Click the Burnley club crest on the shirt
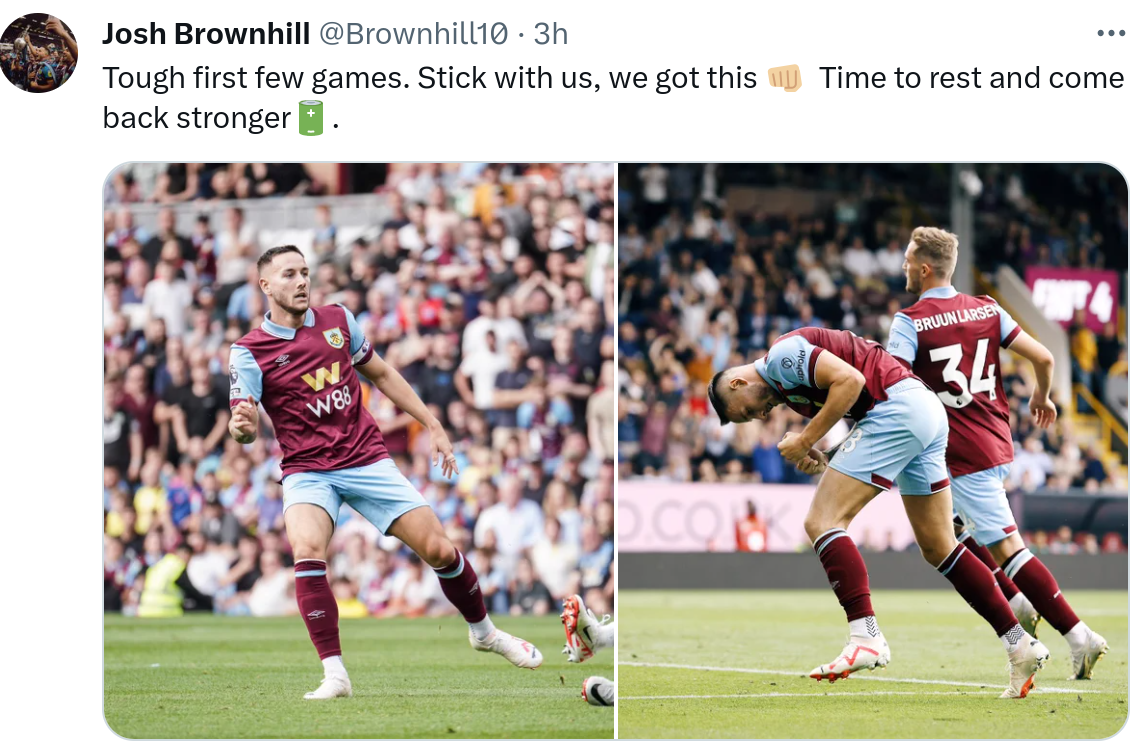 pos(333,337)
